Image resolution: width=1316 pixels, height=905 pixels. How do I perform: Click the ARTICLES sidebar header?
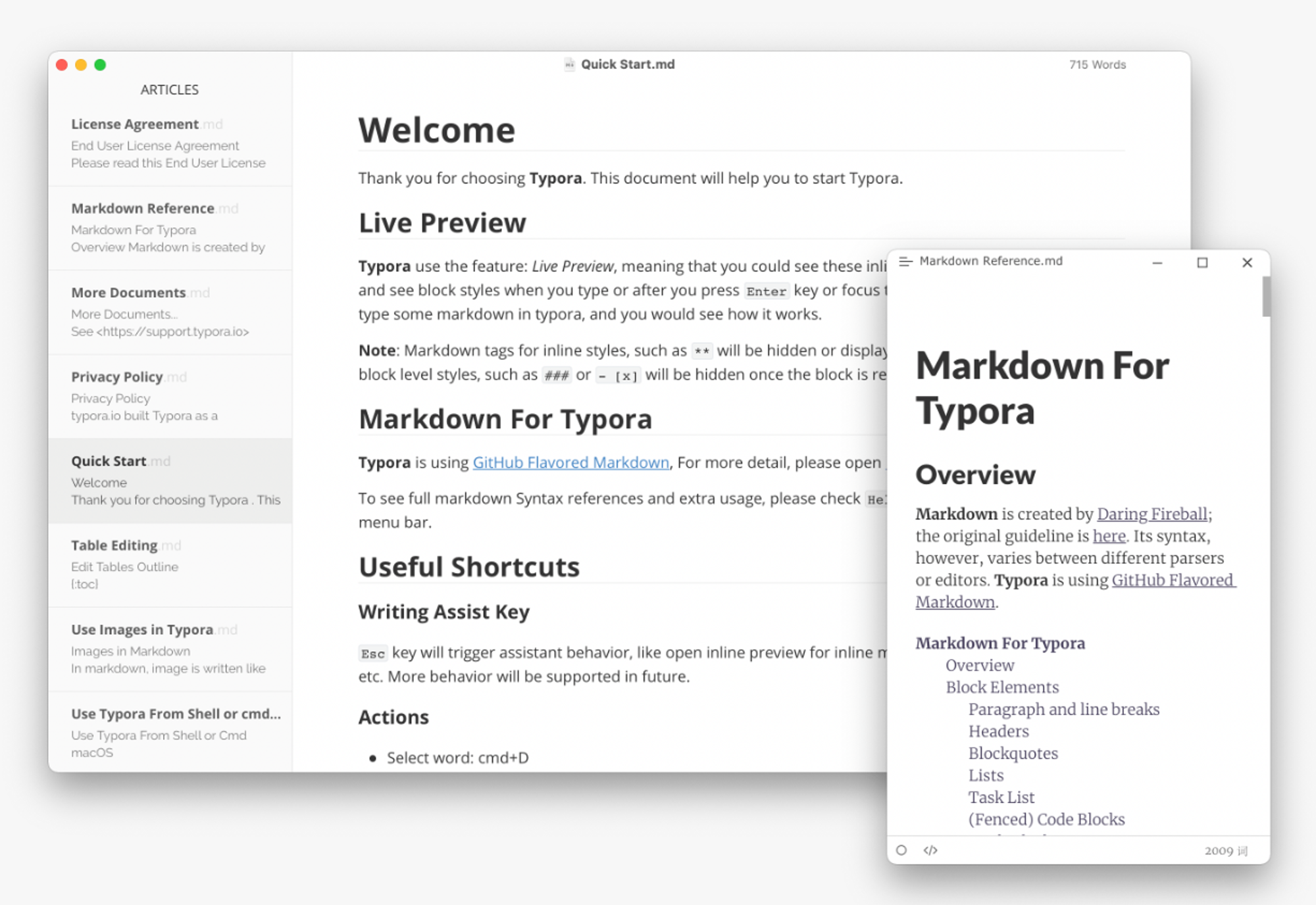click(x=170, y=89)
